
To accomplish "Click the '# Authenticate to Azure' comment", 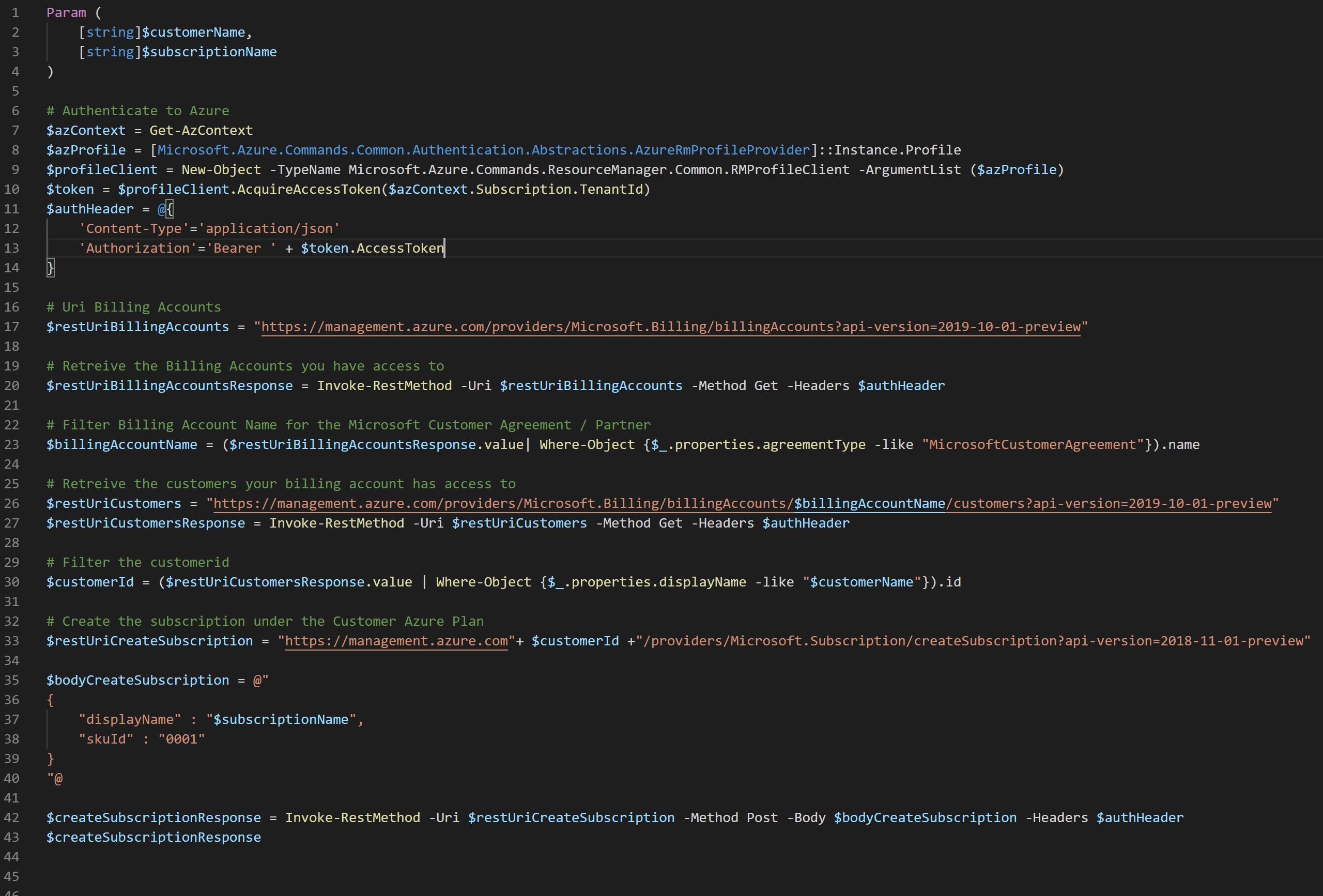I will pos(138,111).
